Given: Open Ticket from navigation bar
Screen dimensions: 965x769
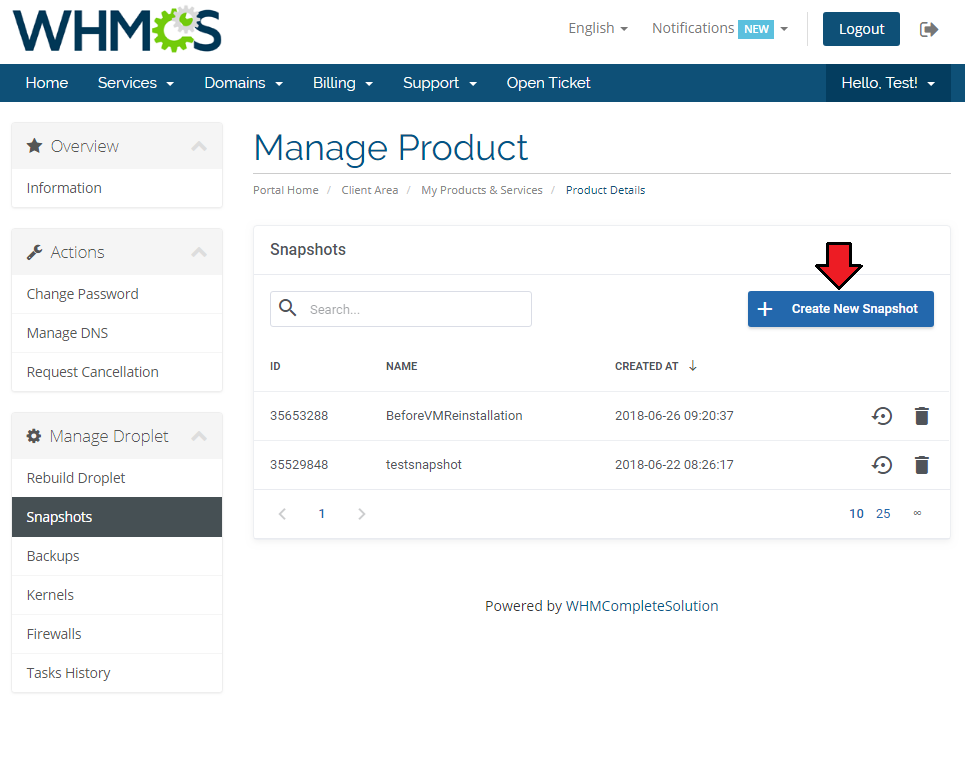Looking at the screenshot, I should pos(548,83).
